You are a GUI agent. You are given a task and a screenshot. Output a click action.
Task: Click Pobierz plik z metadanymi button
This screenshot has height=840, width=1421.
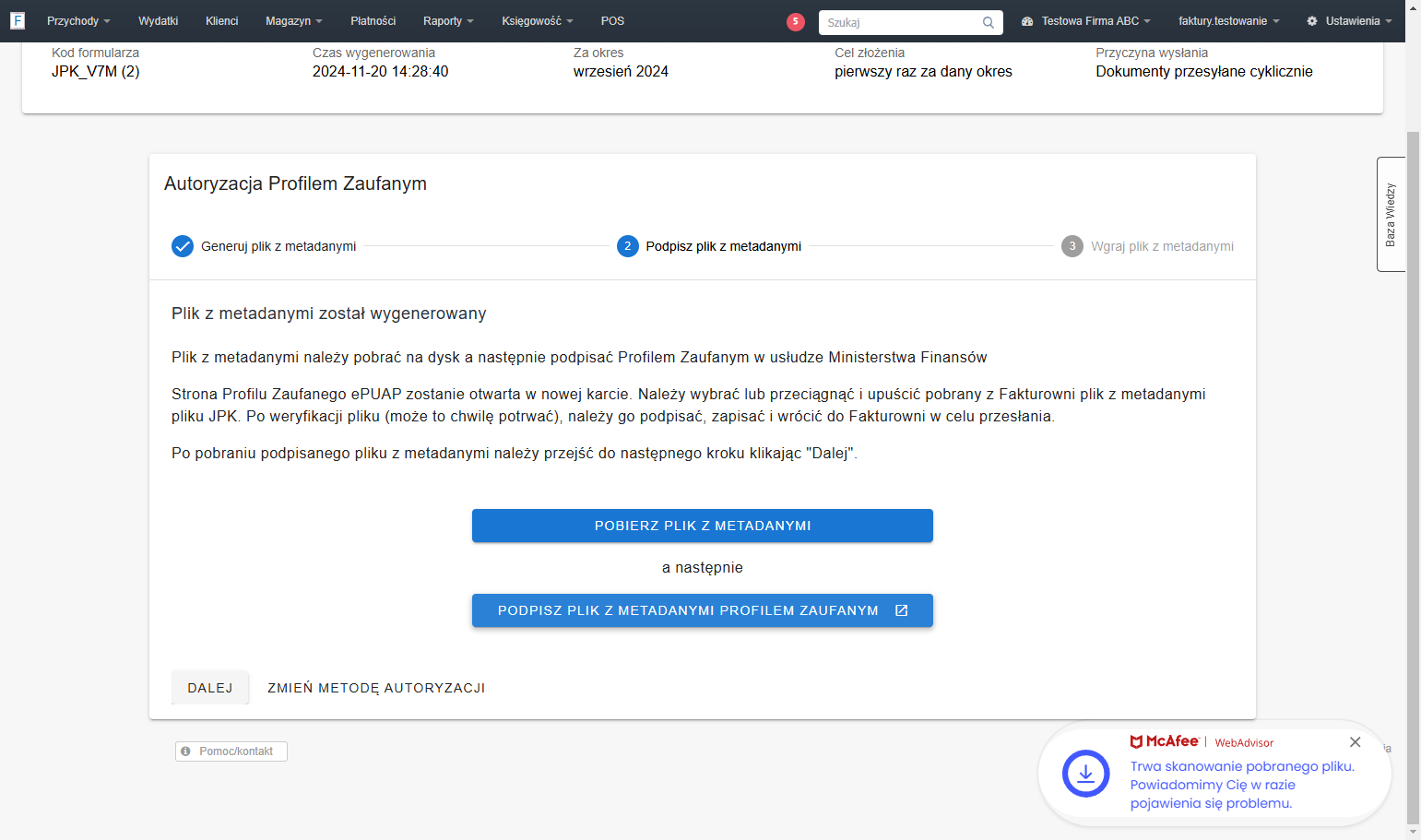point(703,526)
